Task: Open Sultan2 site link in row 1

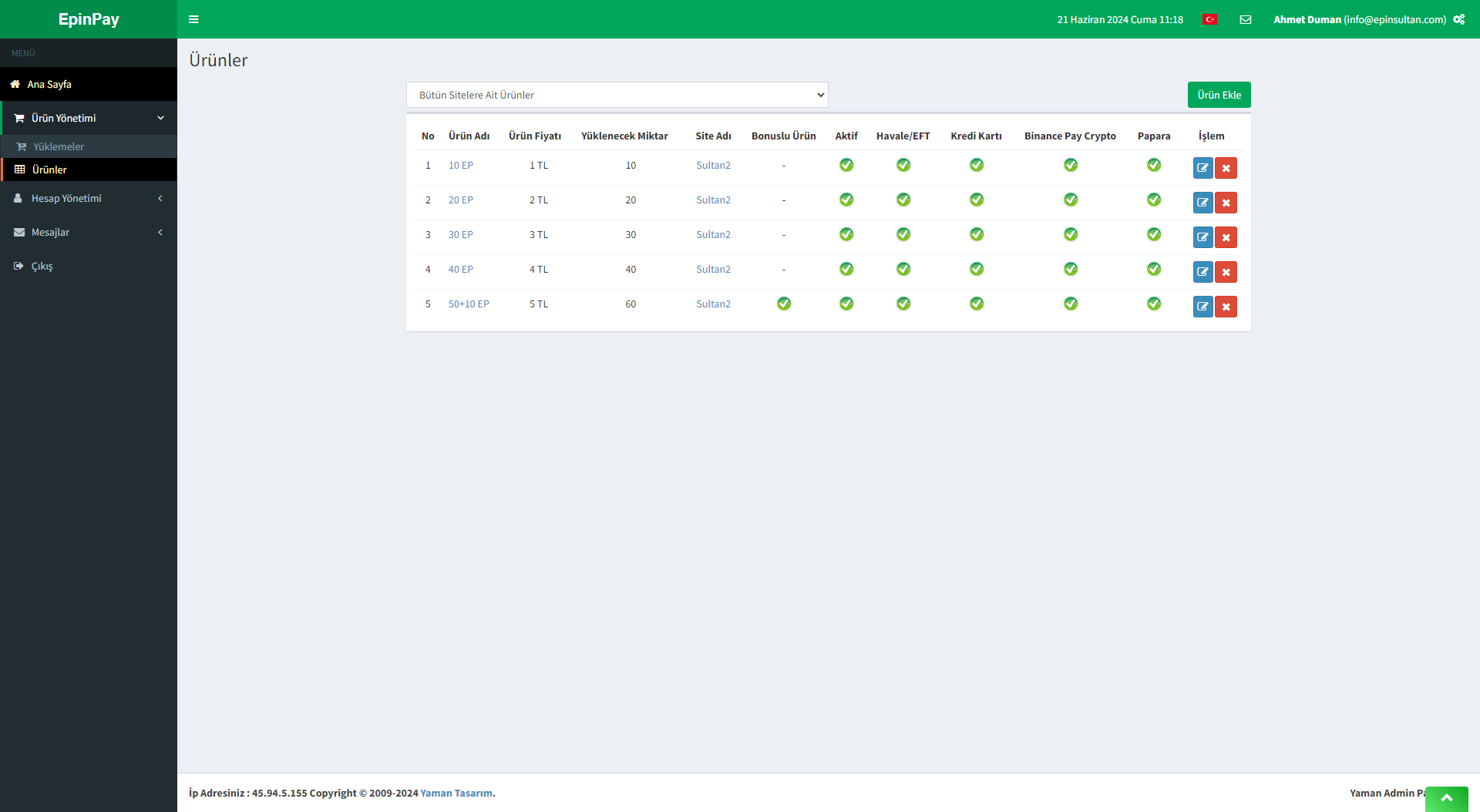Action: [x=713, y=165]
